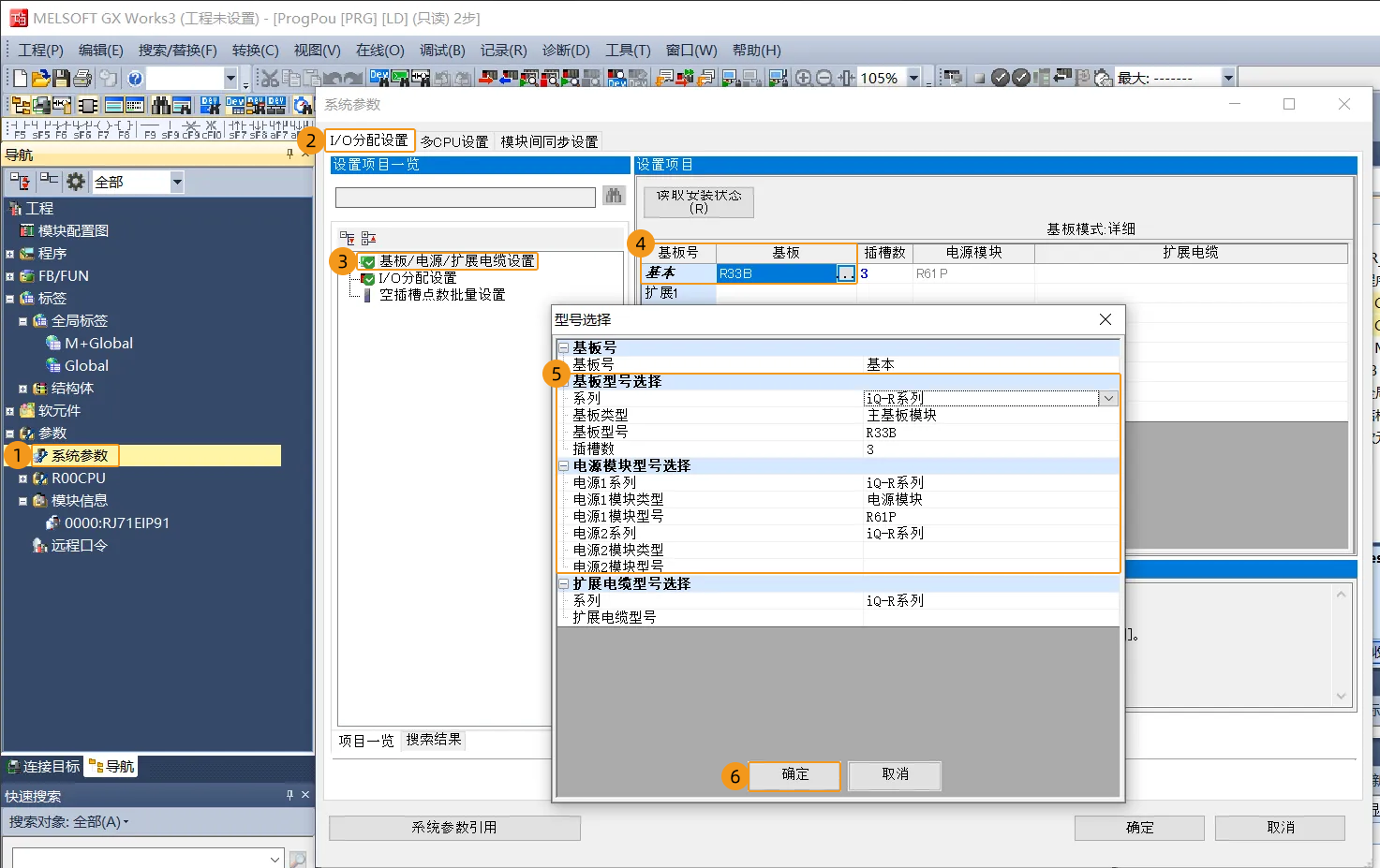Click the Zoom In magnifier icon
This screenshot has width=1380, height=868.
tap(804, 78)
